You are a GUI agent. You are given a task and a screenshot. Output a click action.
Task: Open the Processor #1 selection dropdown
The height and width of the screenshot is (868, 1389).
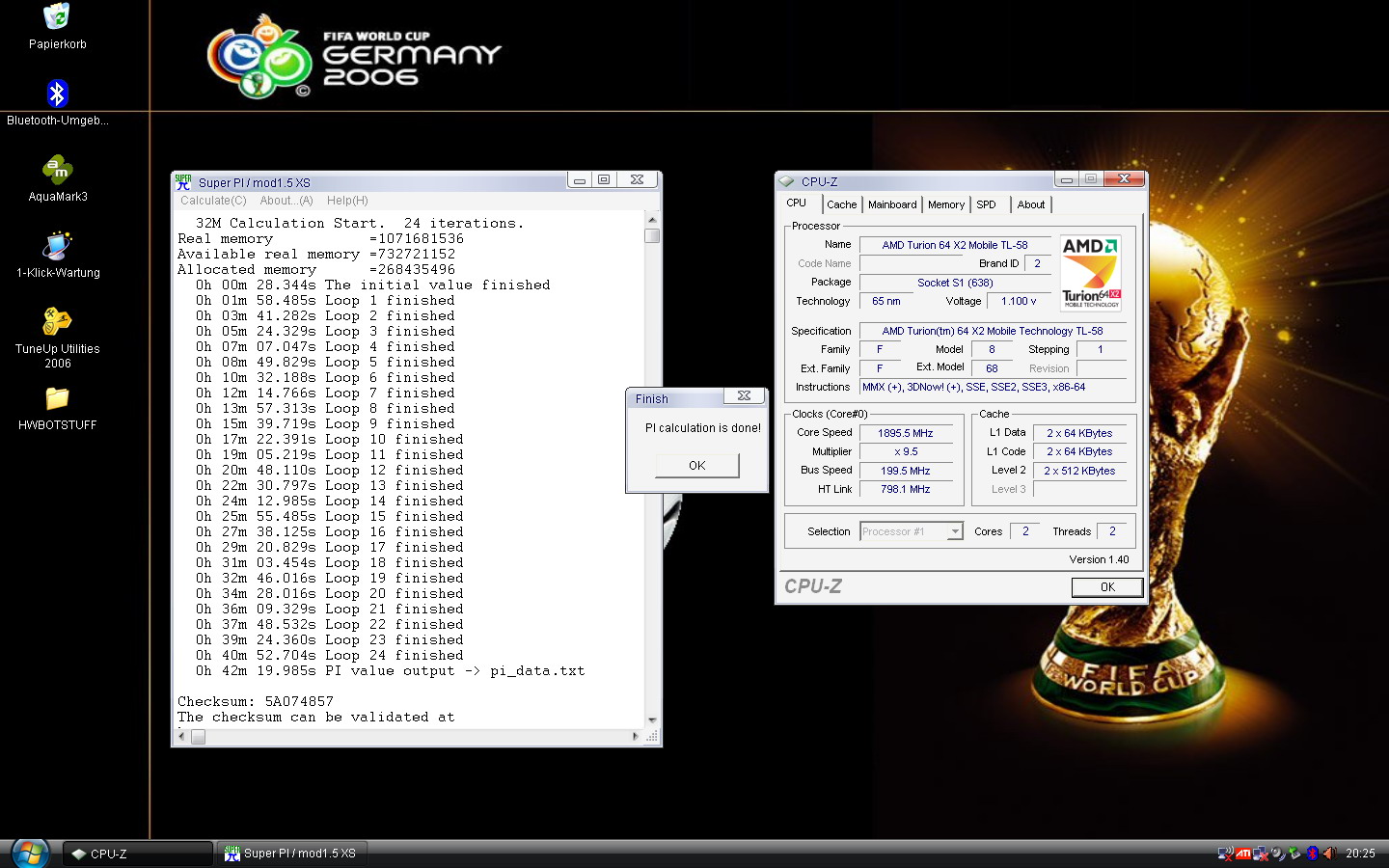click(912, 531)
